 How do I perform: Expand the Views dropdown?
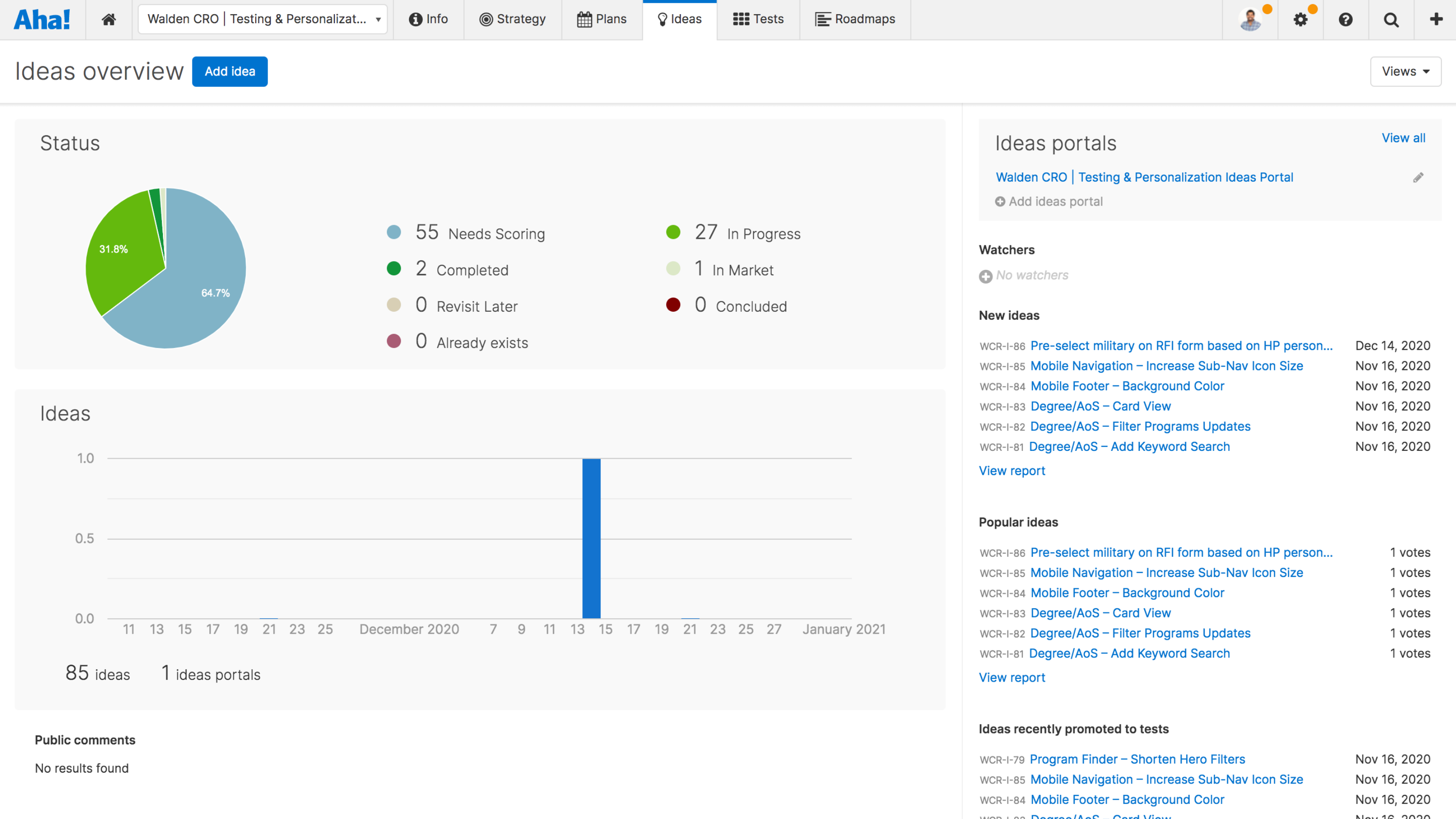tap(1405, 71)
